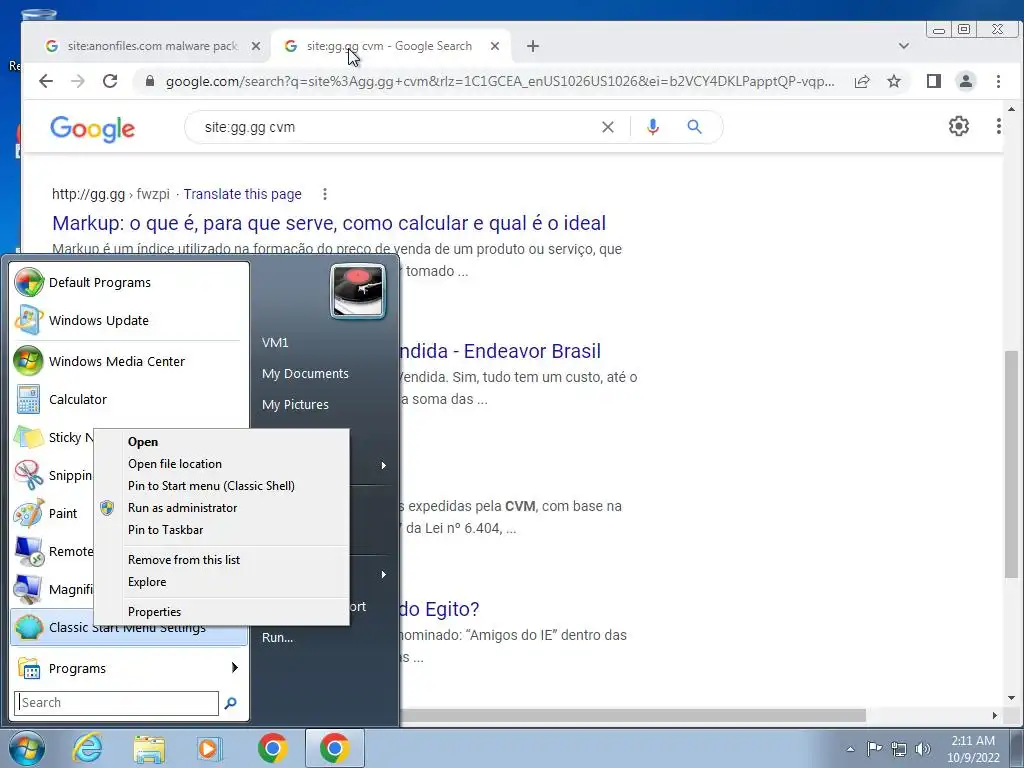Select Run as administrator
The width and height of the screenshot is (1024, 768).
(x=182, y=508)
